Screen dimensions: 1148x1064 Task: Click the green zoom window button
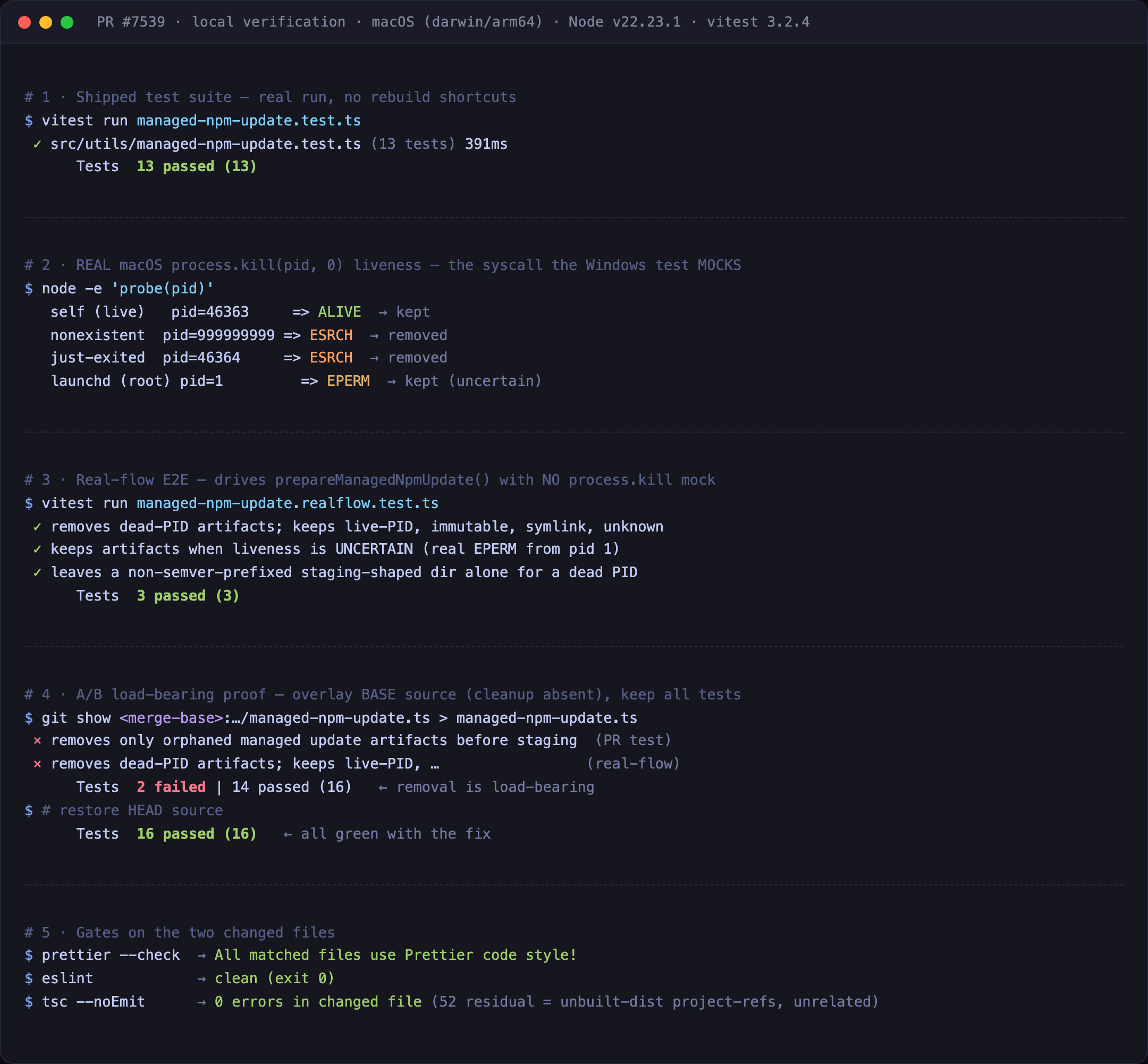point(67,22)
